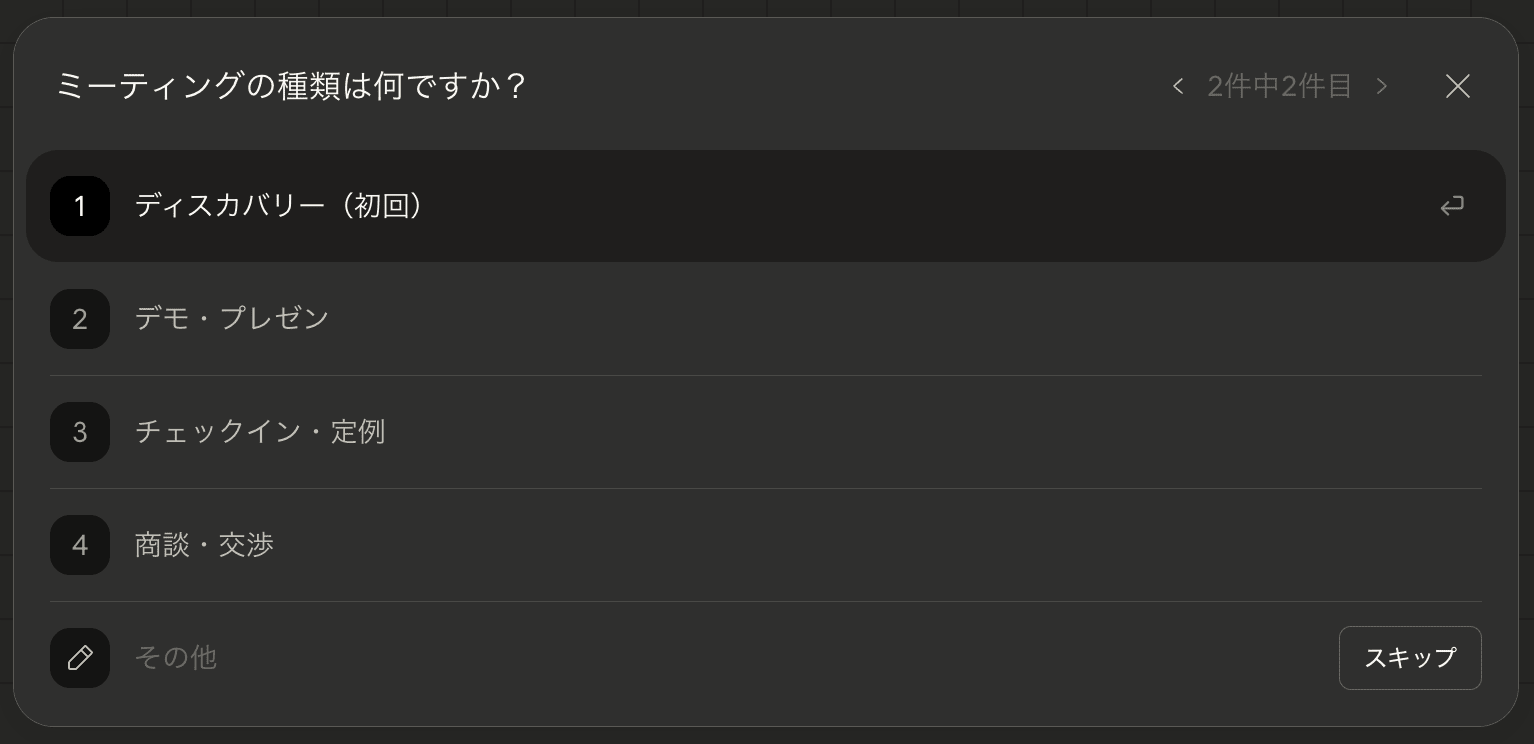Click the number 2 shortcut badge
The width and height of the screenshot is (1534, 744).
[x=80, y=319]
